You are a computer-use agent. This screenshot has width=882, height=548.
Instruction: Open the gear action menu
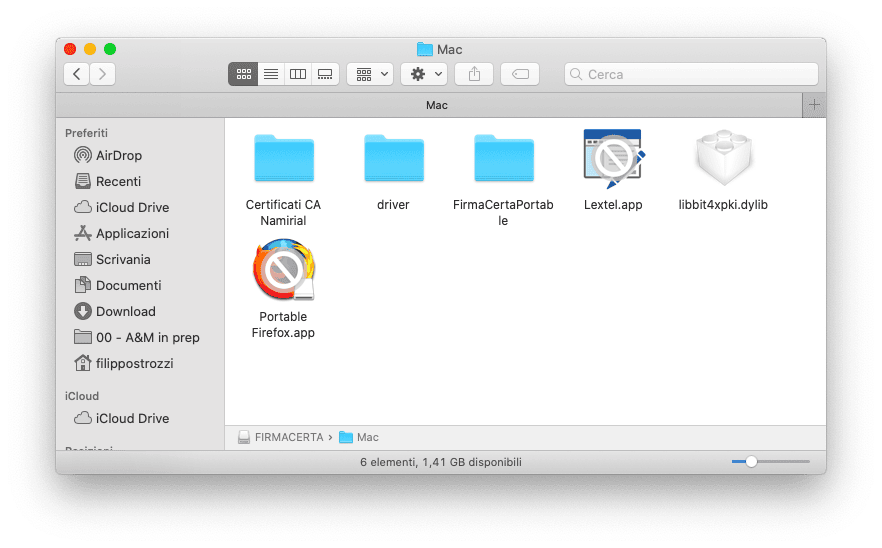point(424,74)
